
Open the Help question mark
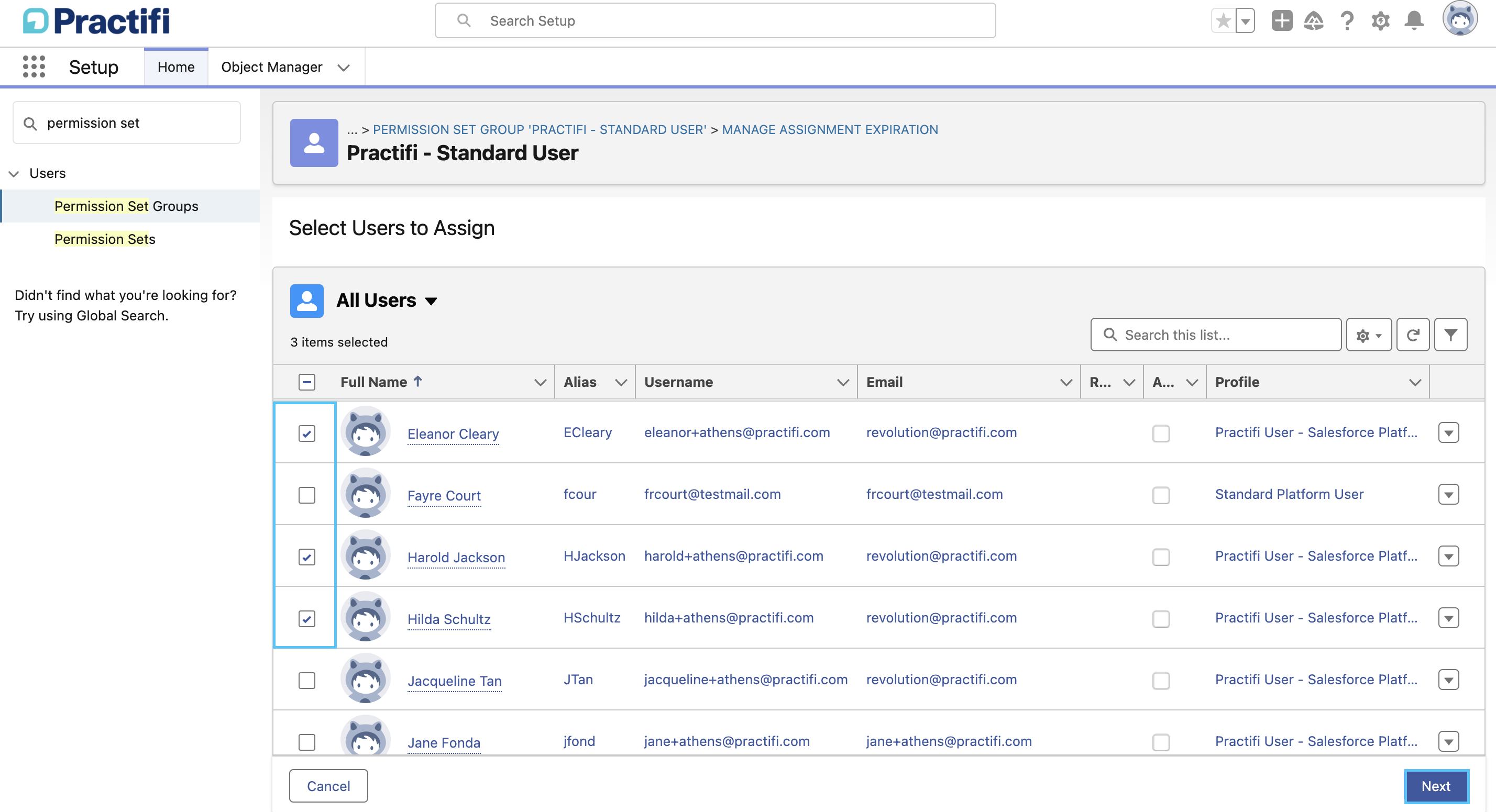pos(1347,21)
